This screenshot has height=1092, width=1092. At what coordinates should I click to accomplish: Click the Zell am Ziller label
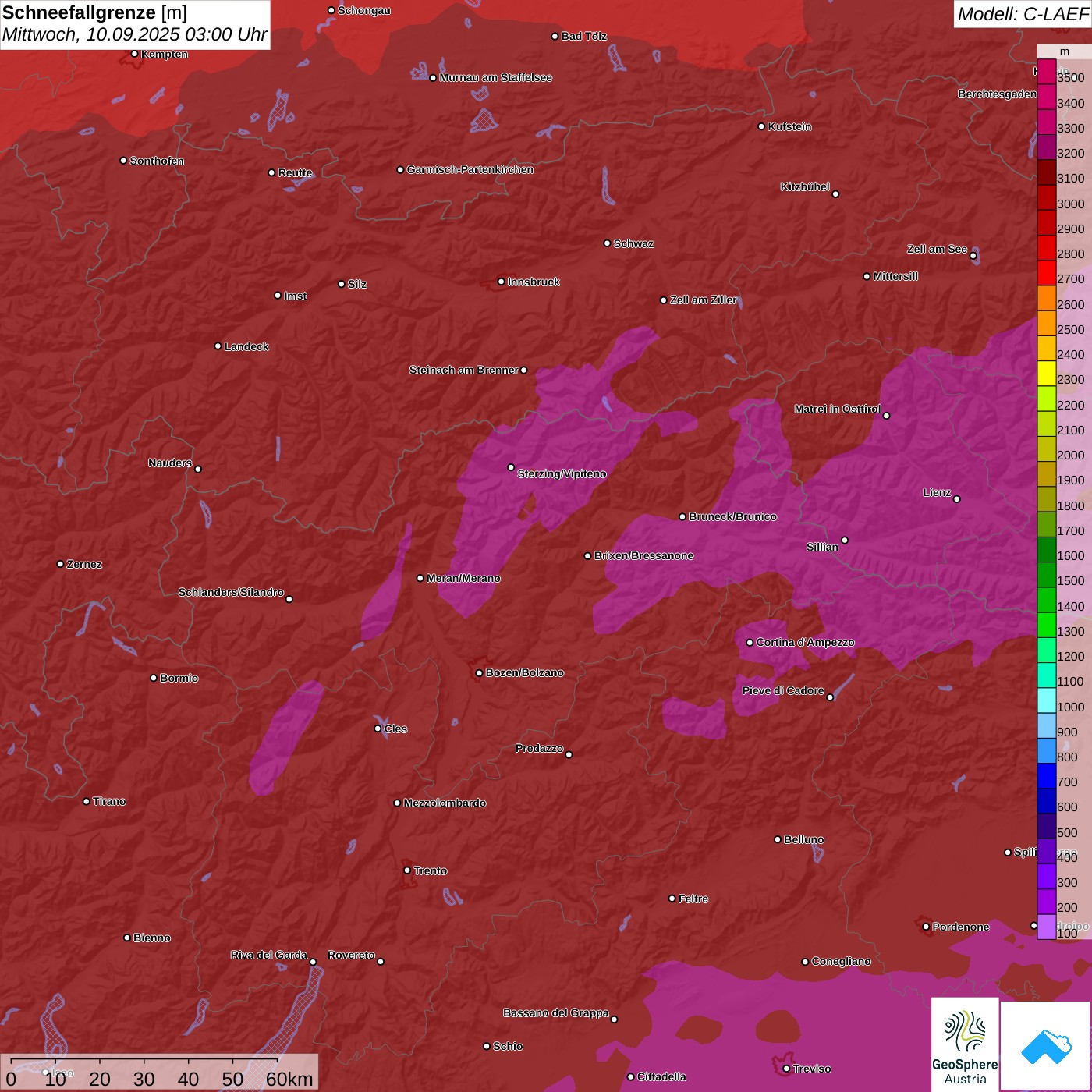coord(703,300)
